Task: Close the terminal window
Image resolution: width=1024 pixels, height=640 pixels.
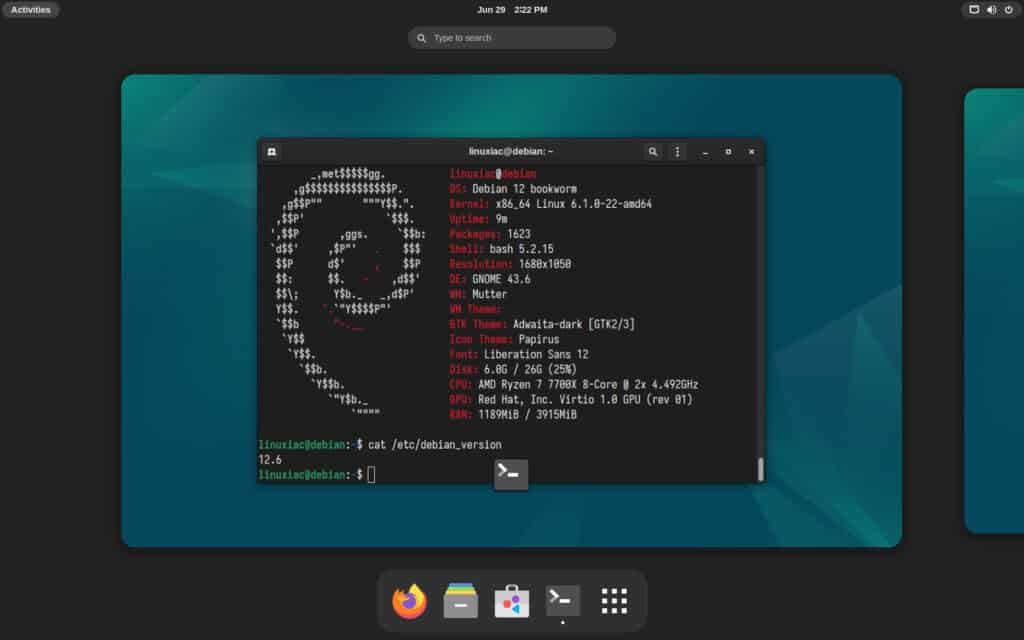Action: 750,152
